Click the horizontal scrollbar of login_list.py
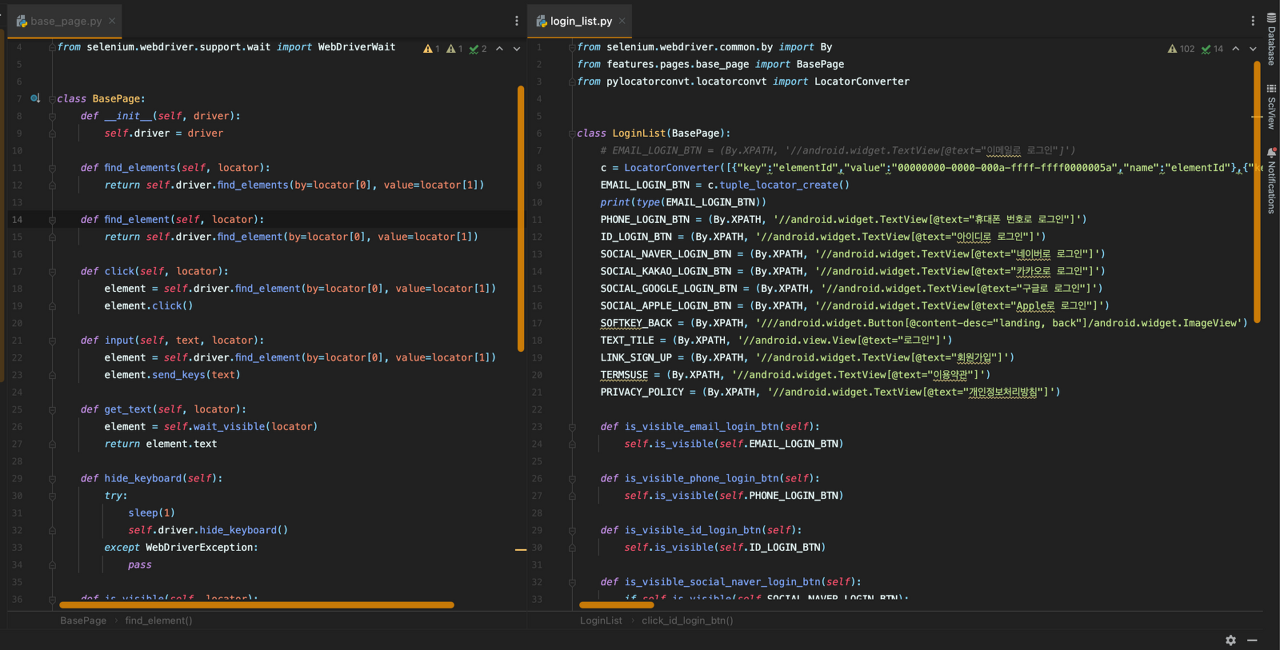The height and width of the screenshot is (650, 1280). pos(616,605)
